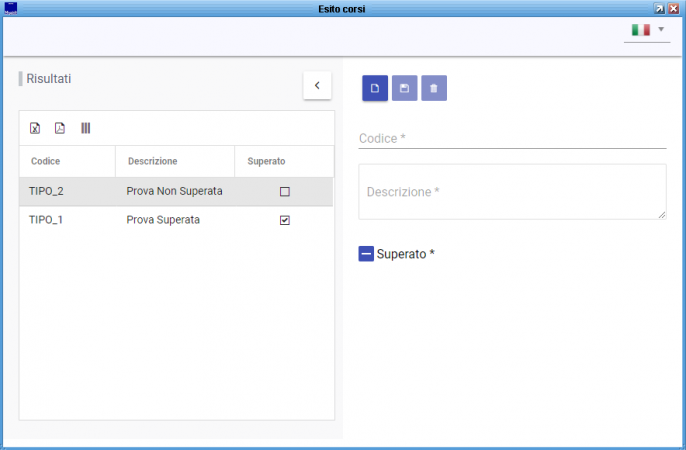Sort by the Codice column header

tap(45, 161)
